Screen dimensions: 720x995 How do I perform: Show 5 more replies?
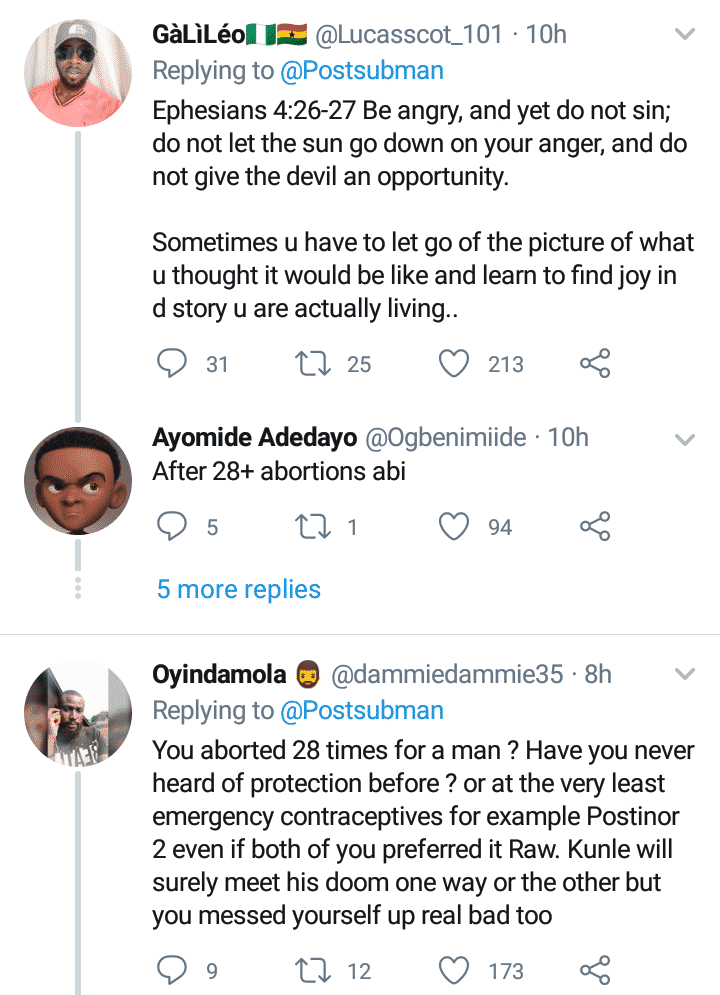click(x=238, y=589)
